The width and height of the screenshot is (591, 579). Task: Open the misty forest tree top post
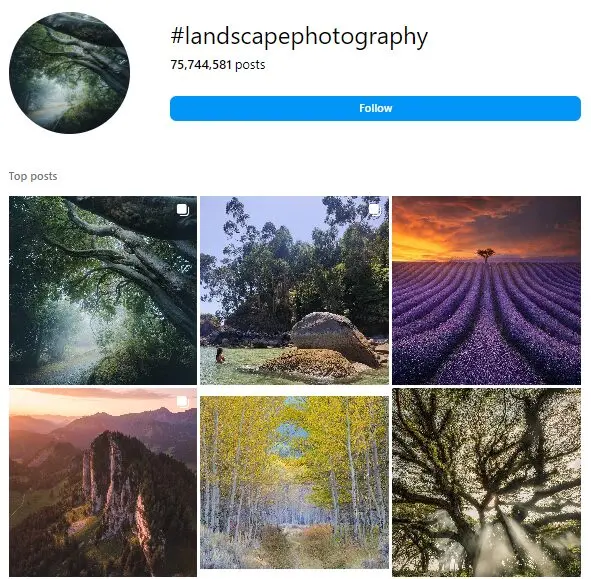103,290
